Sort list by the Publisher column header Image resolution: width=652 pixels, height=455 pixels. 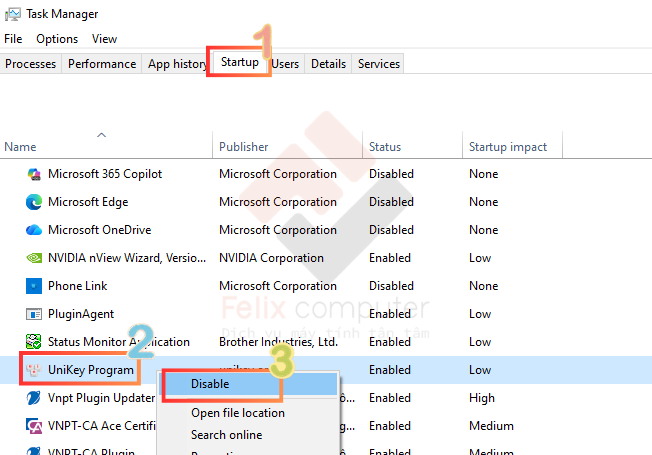[245, 147]
